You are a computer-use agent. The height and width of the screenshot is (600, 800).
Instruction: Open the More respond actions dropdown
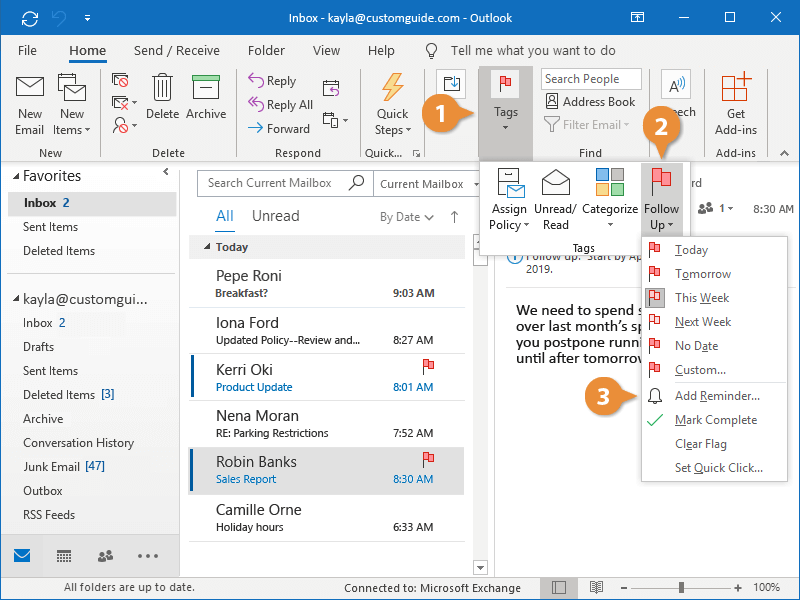pyautogui.click(x=335, y=120)
